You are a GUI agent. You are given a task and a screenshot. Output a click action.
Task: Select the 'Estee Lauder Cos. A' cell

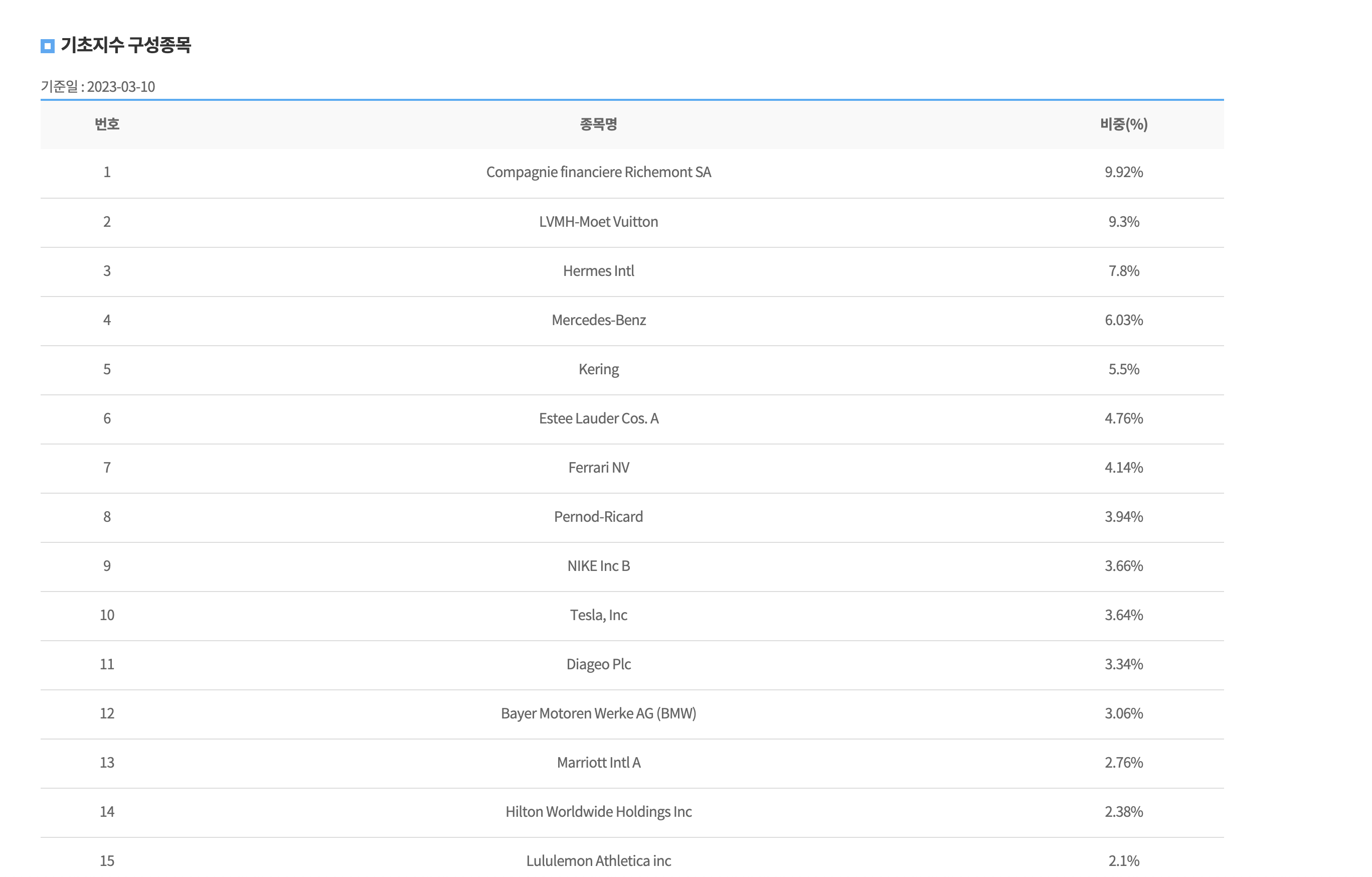pos(599,418)
